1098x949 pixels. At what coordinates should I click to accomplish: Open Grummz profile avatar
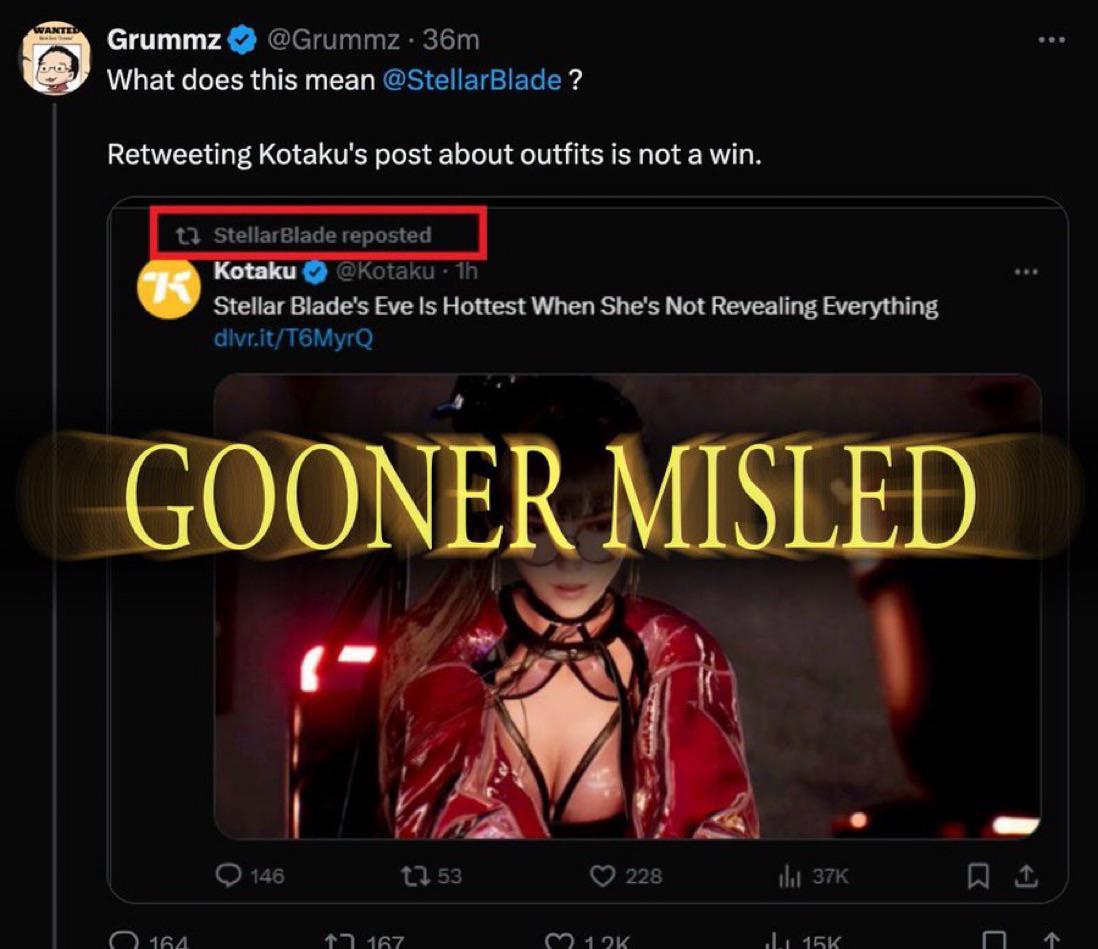[56, 56]
